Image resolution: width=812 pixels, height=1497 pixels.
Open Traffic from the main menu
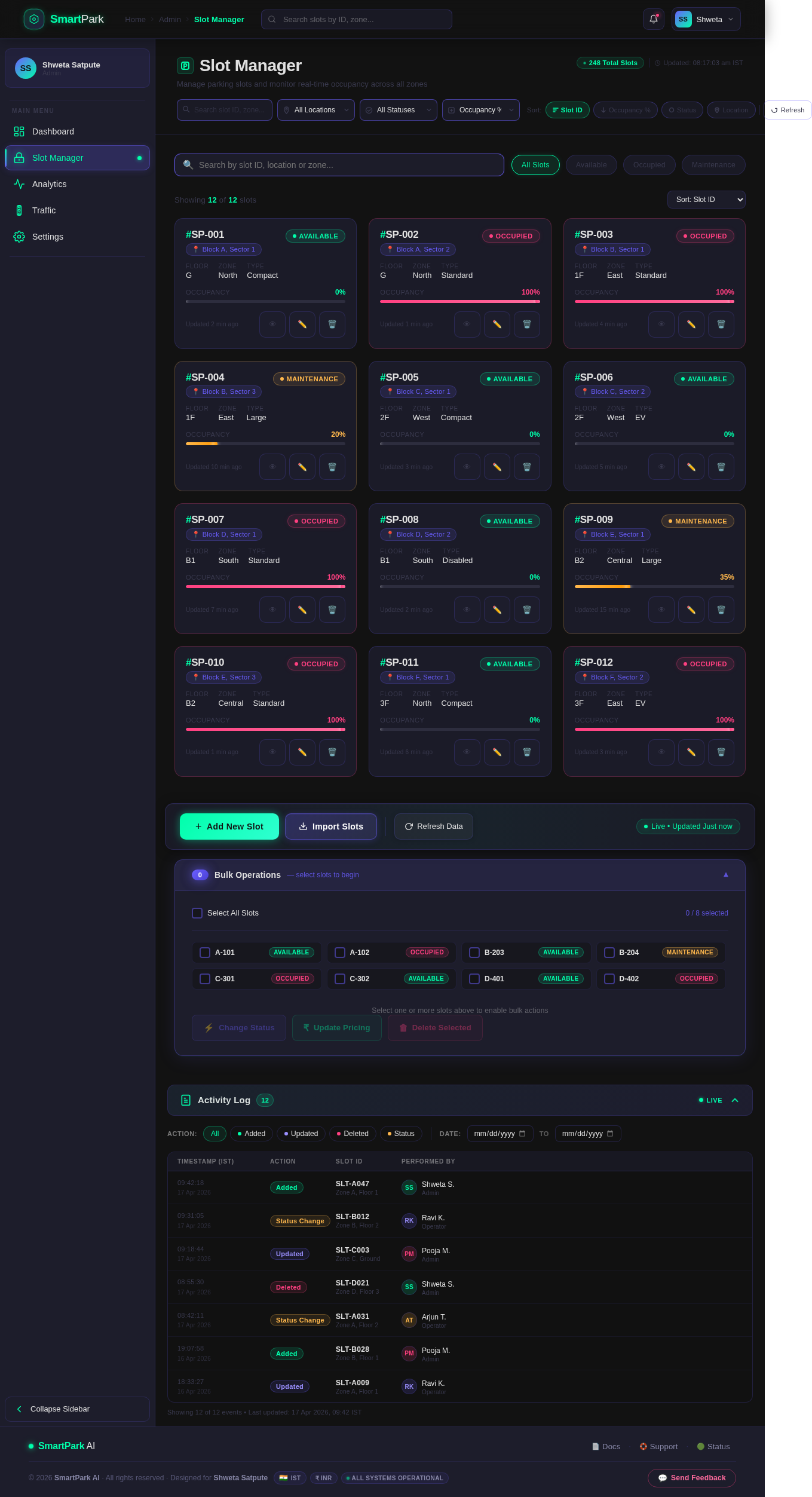77,210
